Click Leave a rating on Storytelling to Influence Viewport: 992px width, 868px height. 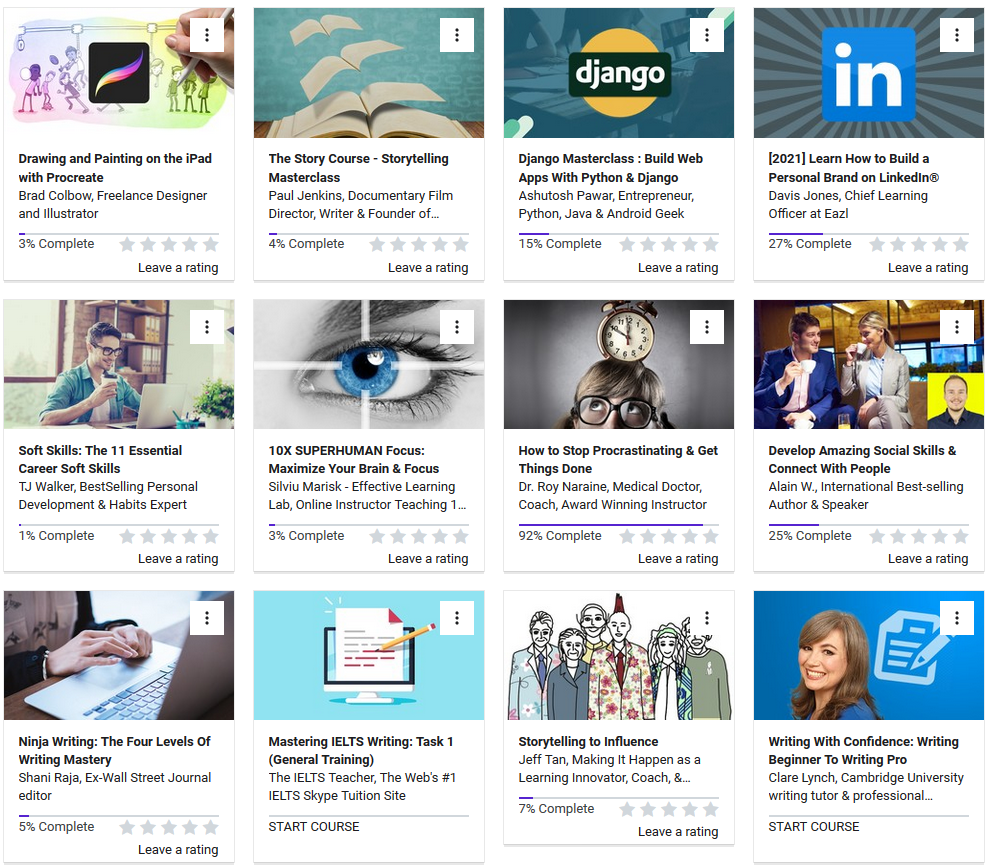pos(678,831)
